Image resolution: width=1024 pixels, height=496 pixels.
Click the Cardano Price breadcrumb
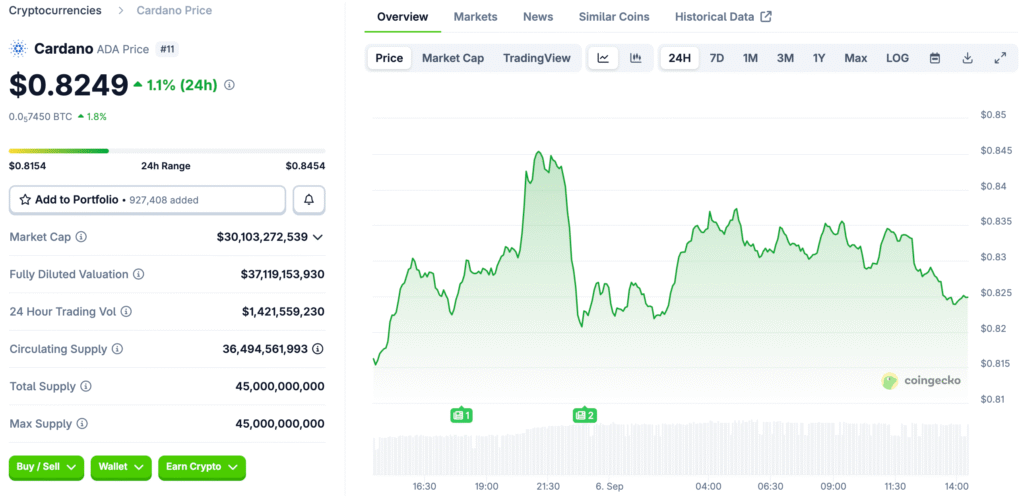(x=174, y=10)
